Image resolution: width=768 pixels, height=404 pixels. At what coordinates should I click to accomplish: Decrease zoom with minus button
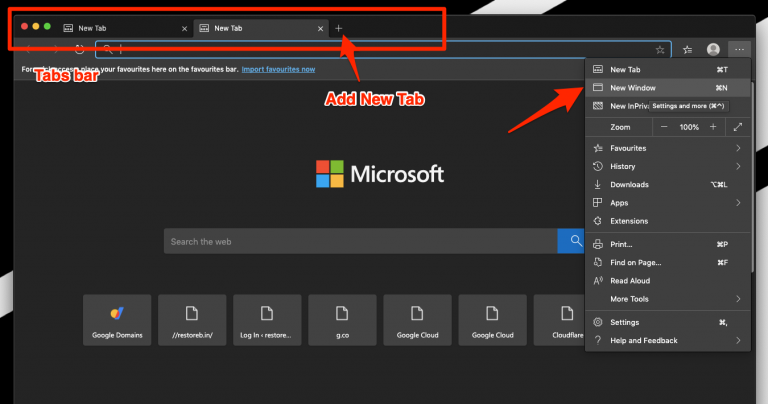[664, 127]
